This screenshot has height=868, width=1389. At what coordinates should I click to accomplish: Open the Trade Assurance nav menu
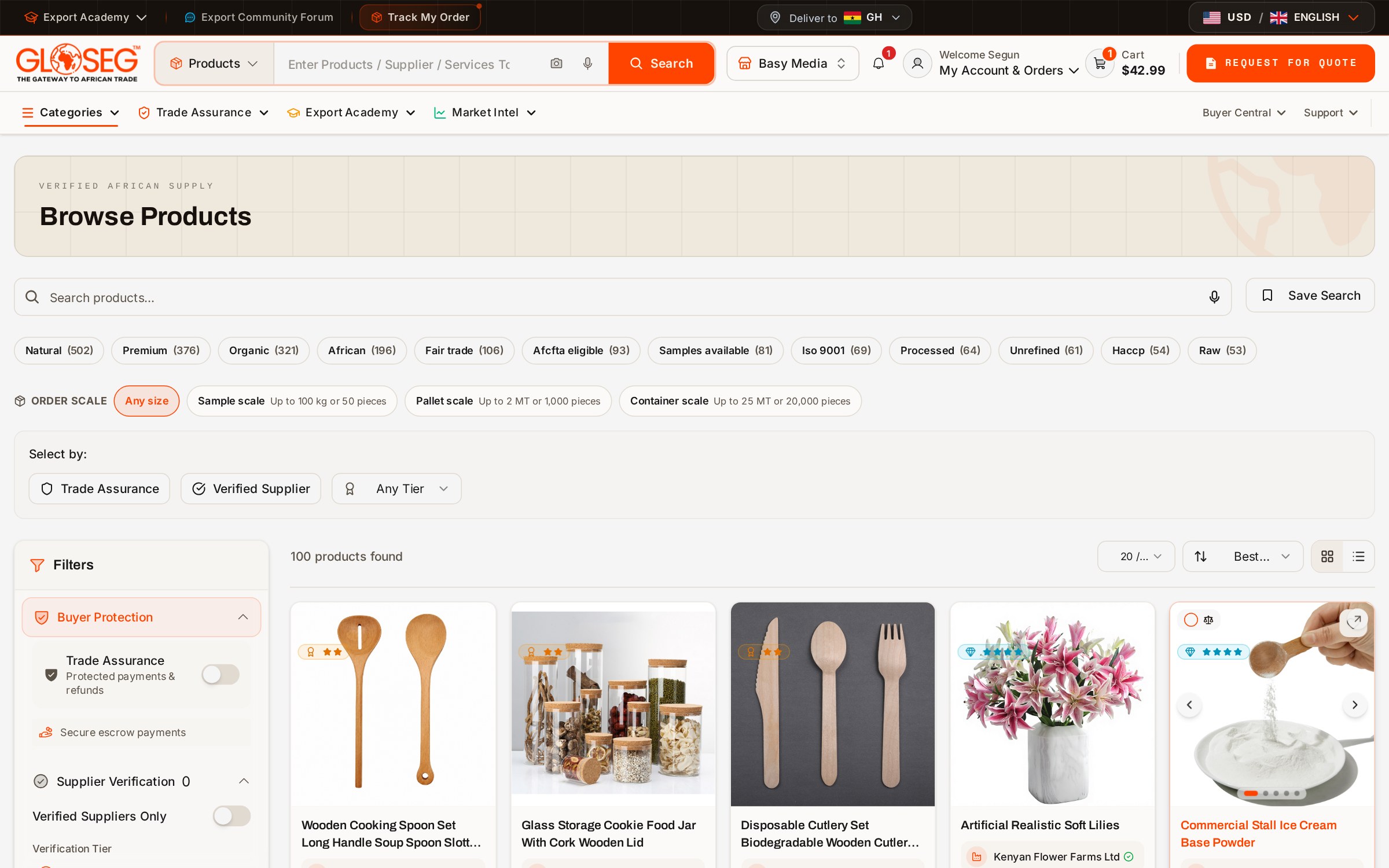203,112
